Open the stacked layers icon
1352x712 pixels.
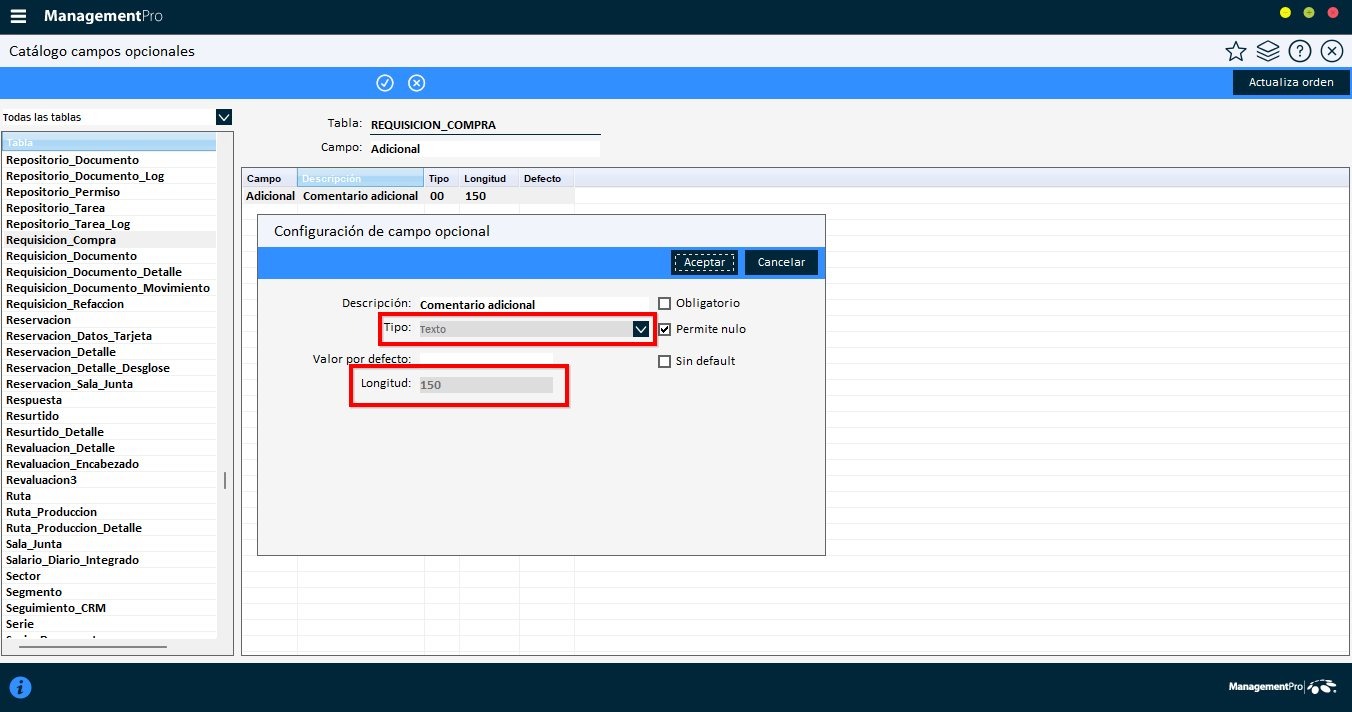(x=1268, y=52)
